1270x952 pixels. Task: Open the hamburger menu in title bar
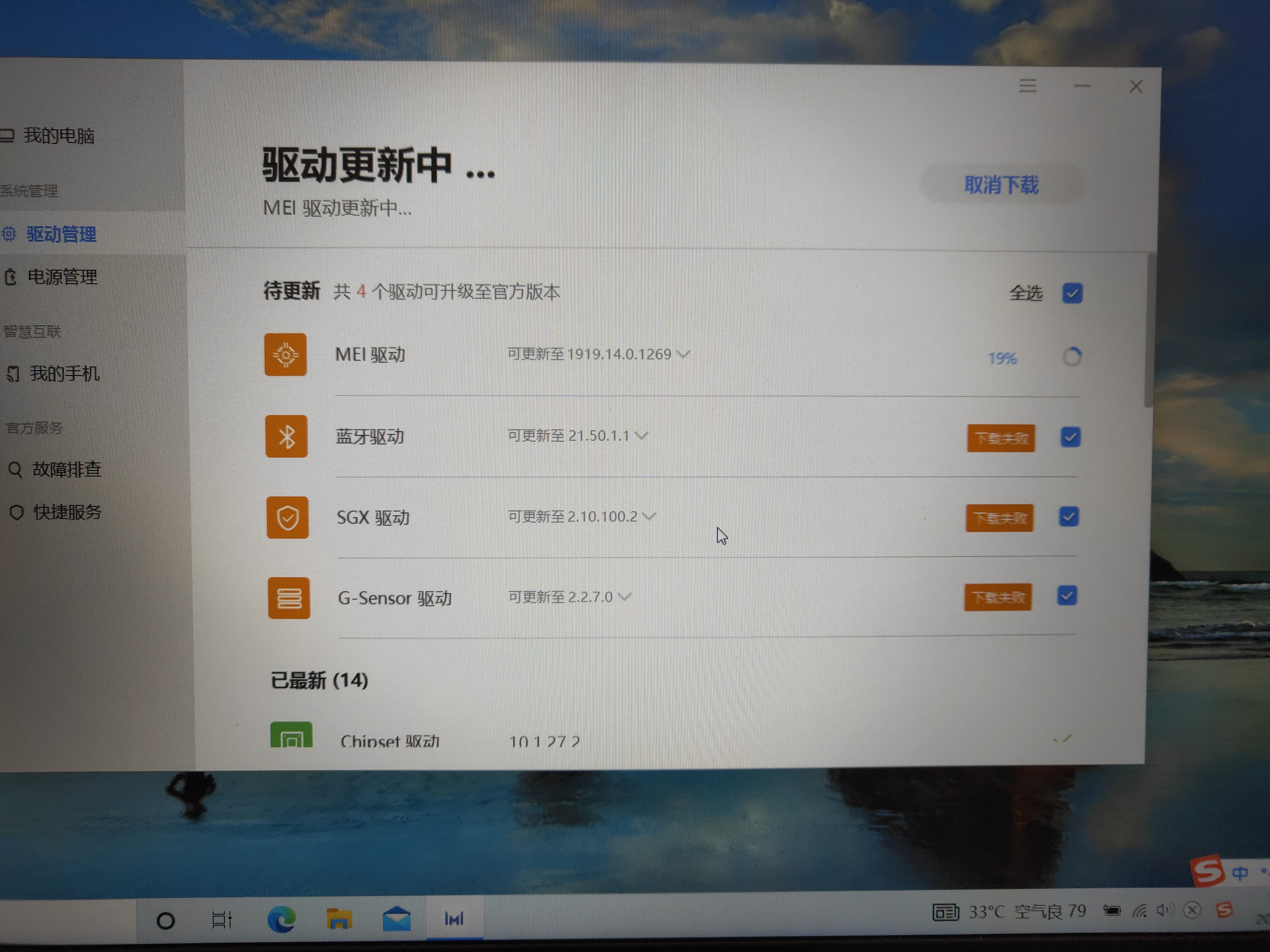pos(1028,86)
